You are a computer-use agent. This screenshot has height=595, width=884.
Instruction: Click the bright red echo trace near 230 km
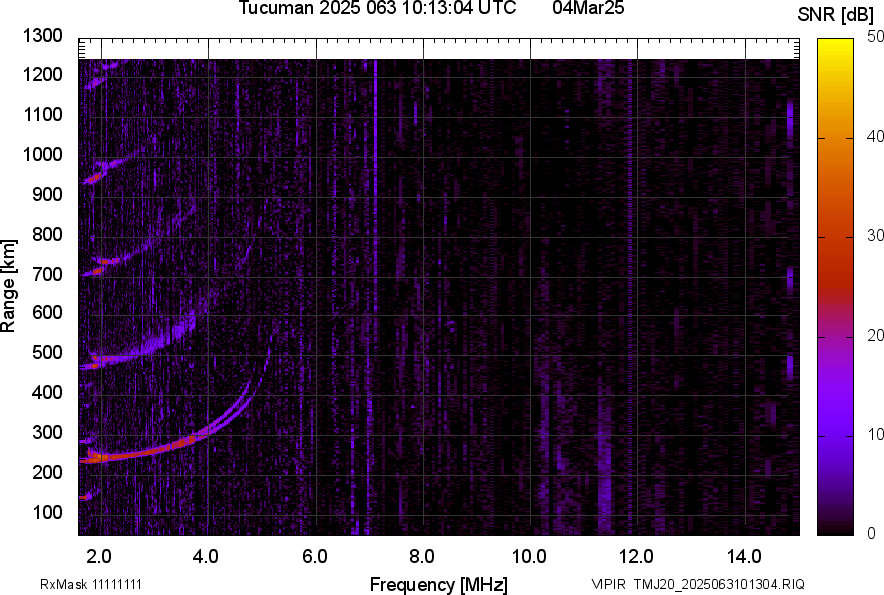[130, 457]
